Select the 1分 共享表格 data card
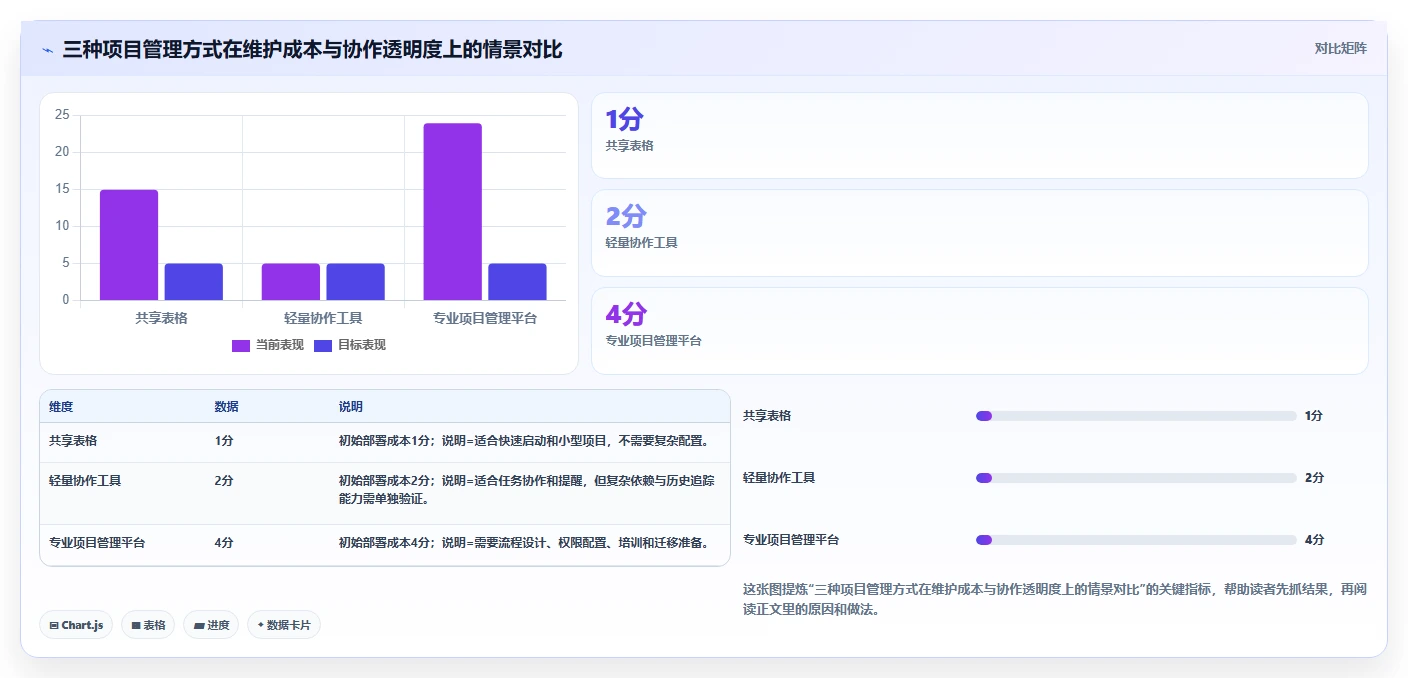 [980, 136]
